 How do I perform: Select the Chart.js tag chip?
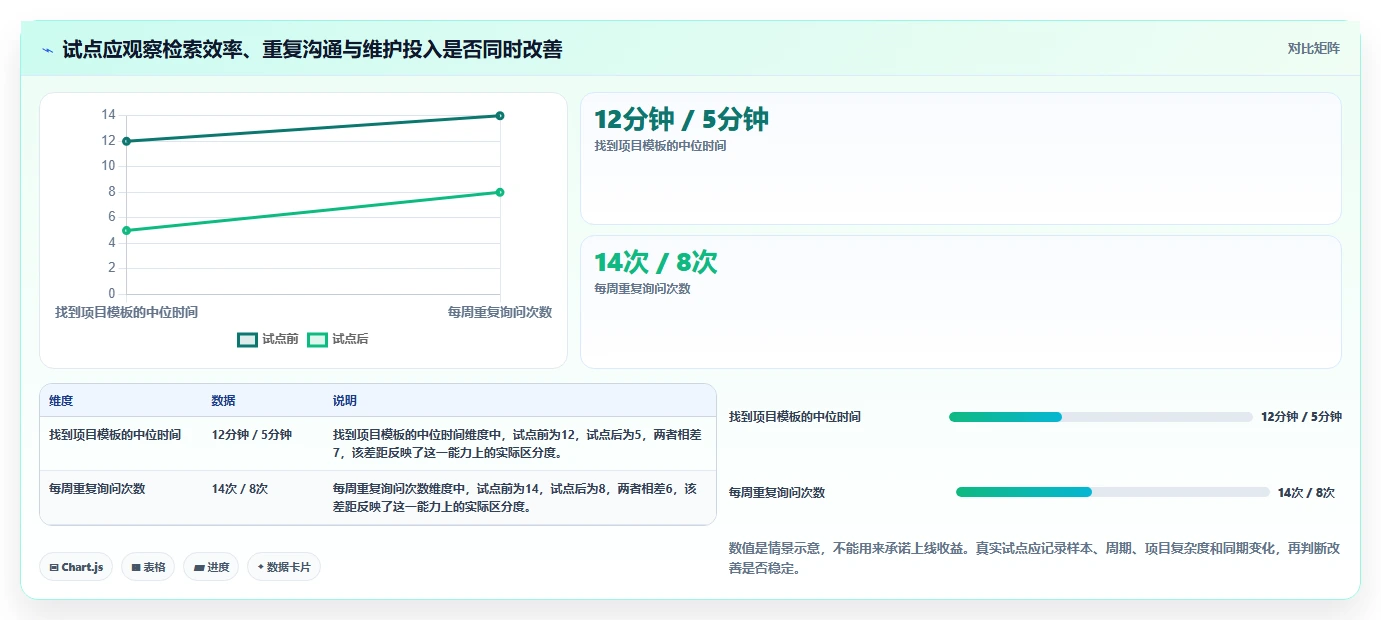coord(76,567)
